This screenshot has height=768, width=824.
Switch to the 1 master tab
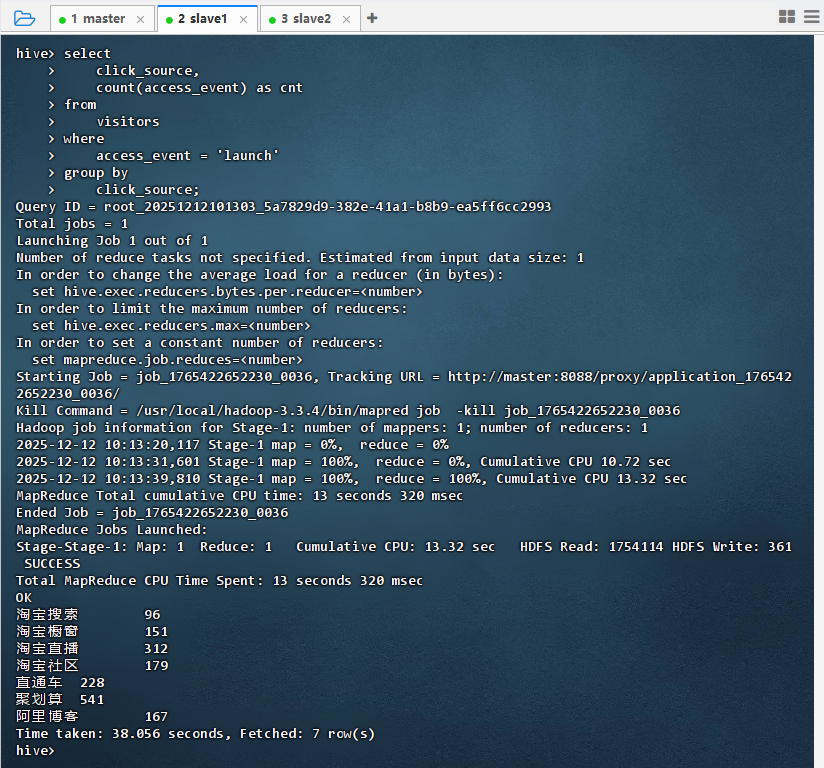[103, 19]
